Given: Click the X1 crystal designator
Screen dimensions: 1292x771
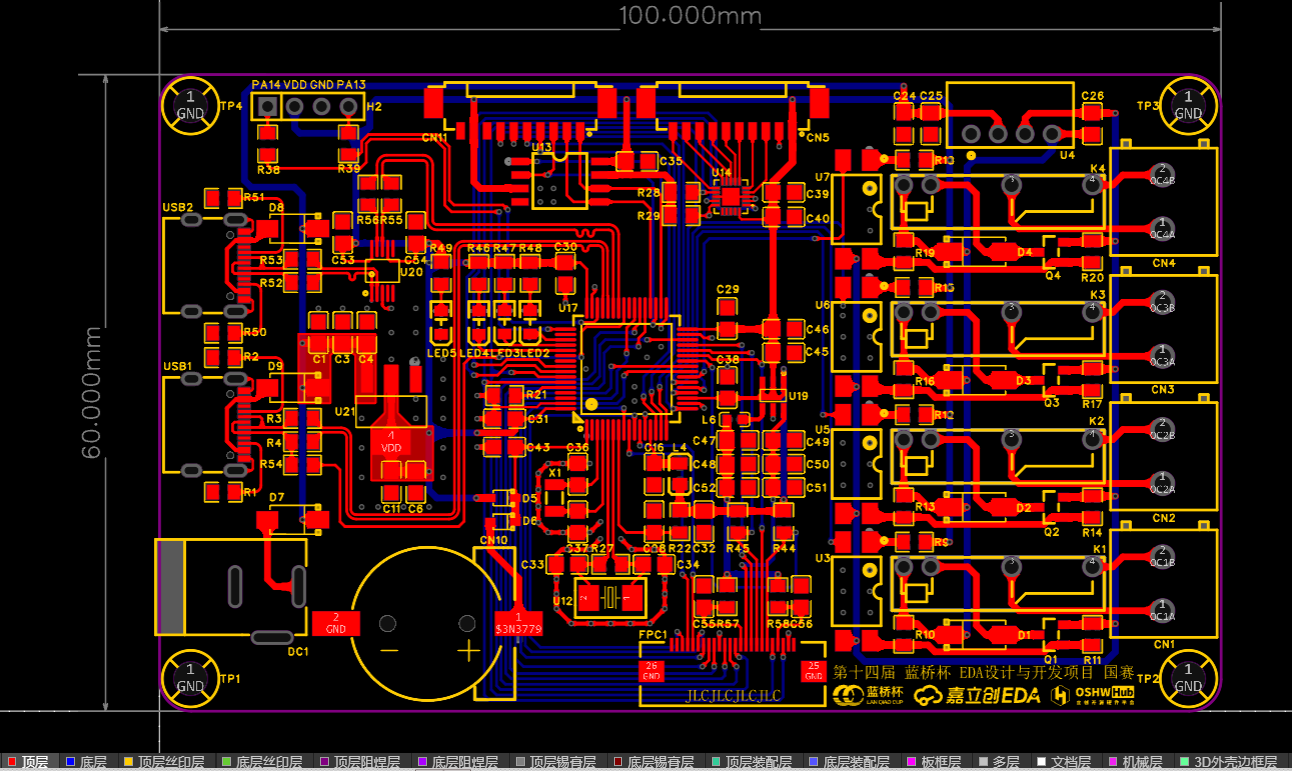Looking at the screenshot, I should (x=555, y=471).
